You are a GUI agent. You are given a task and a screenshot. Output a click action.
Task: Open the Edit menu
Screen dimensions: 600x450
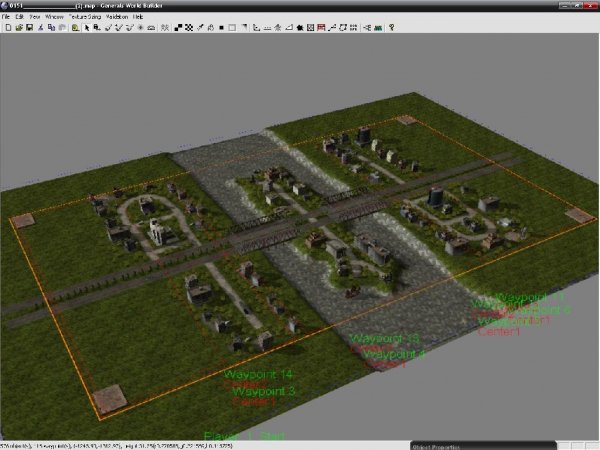19,17
